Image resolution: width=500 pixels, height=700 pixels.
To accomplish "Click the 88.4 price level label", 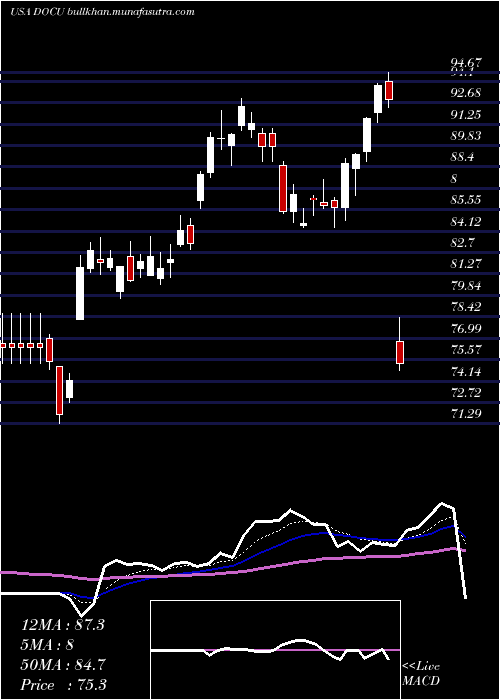I will 463,157.
